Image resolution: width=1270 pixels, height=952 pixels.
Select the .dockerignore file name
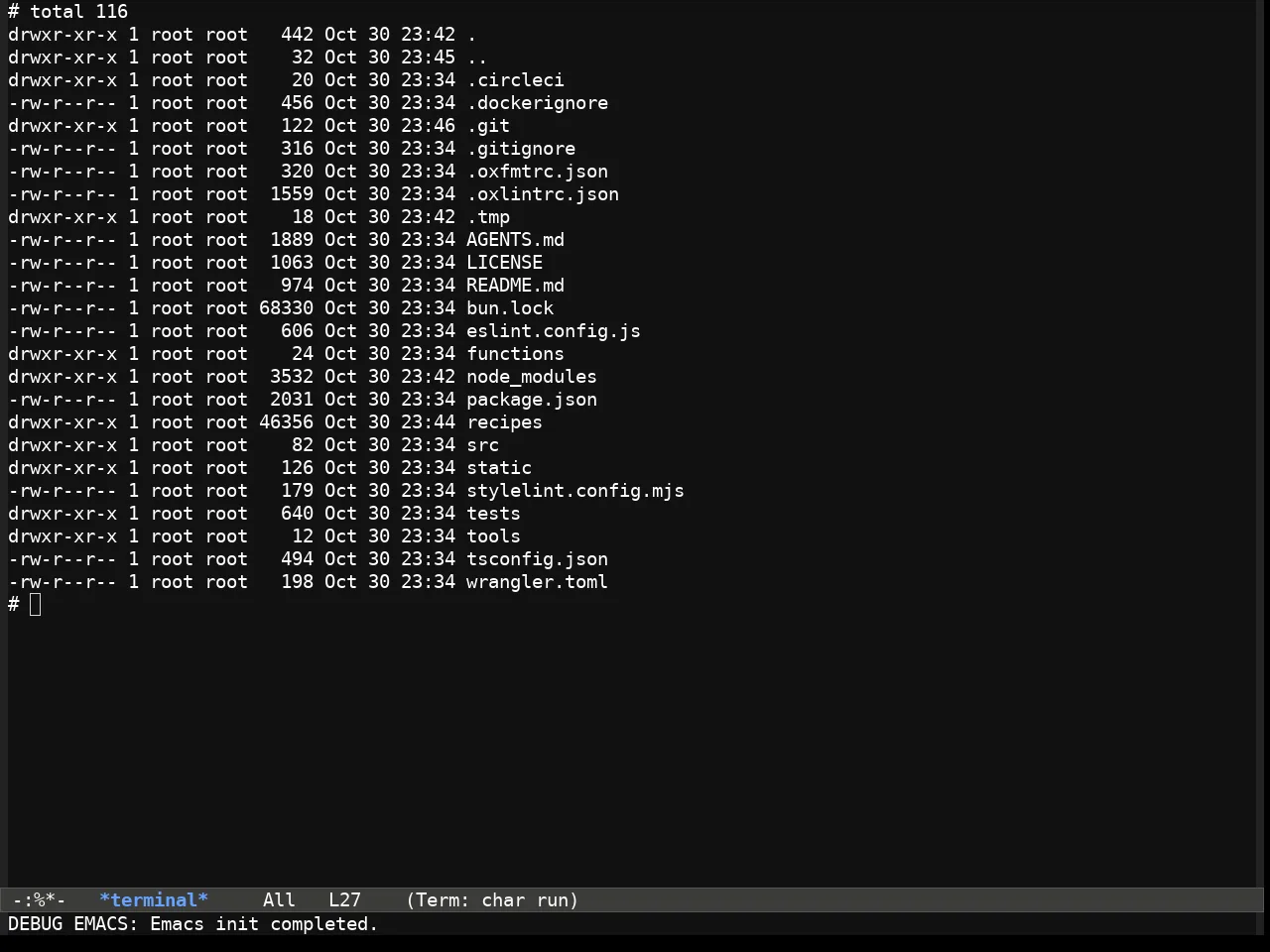click(537, 103)
